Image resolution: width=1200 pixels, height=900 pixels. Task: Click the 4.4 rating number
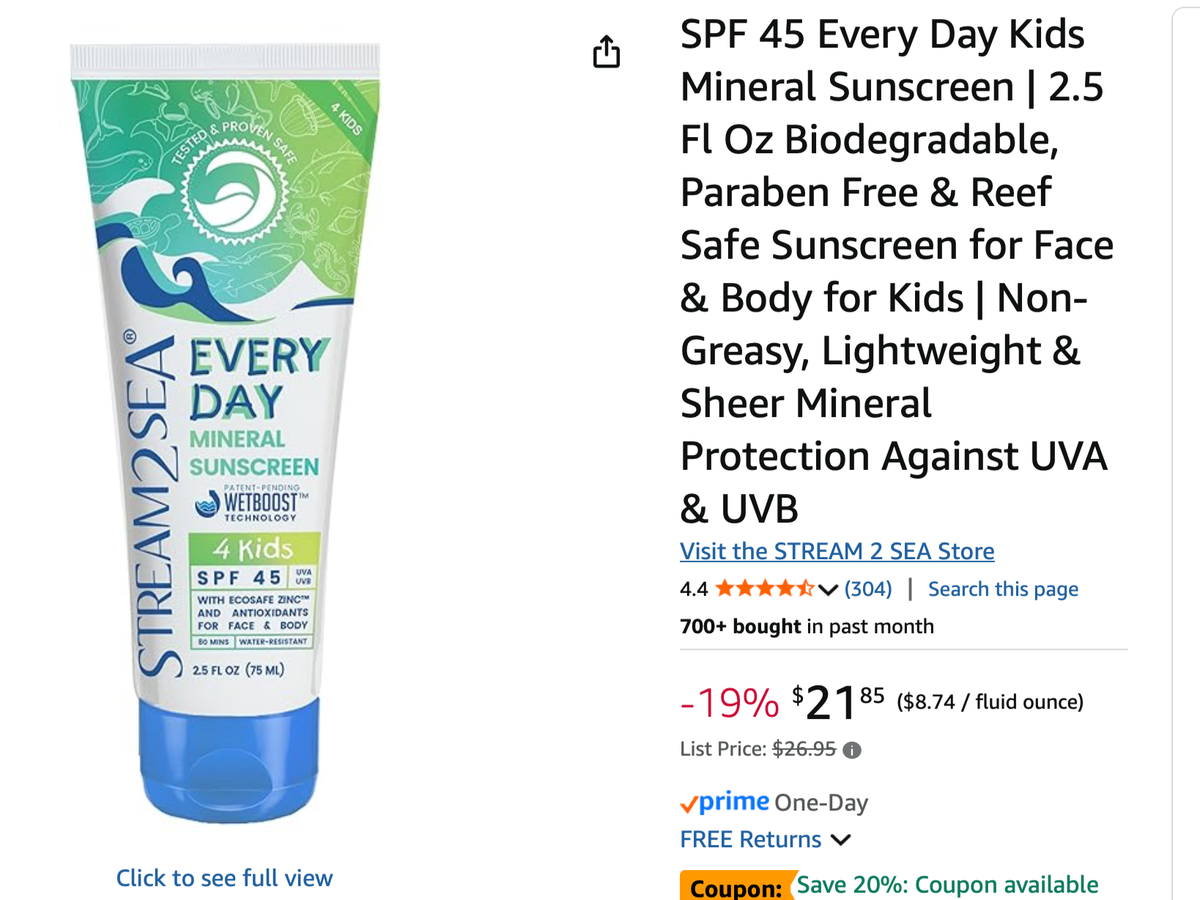(x=694, y=589)
